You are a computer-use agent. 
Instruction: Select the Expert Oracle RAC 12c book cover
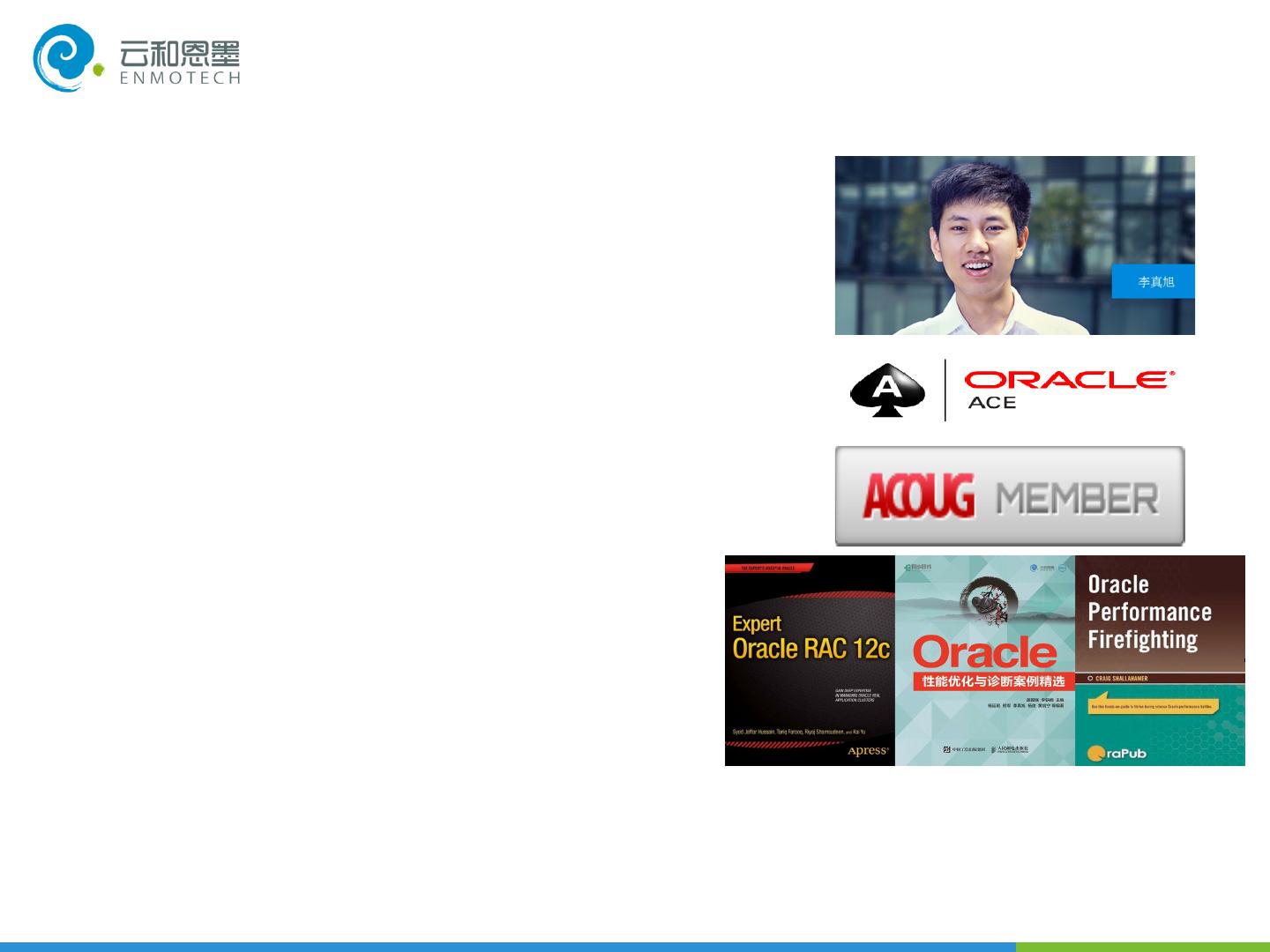coord(810,660)
